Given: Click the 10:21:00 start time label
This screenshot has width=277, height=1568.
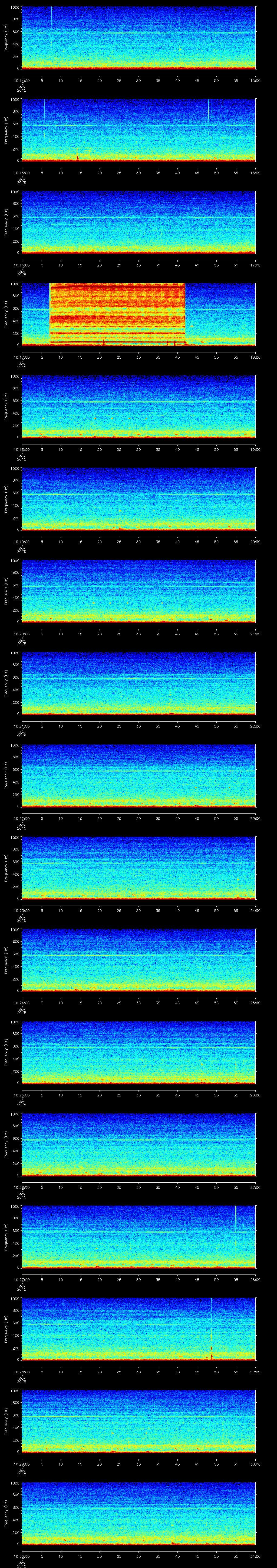Looking at the screenshot, I should click(22, 726).
